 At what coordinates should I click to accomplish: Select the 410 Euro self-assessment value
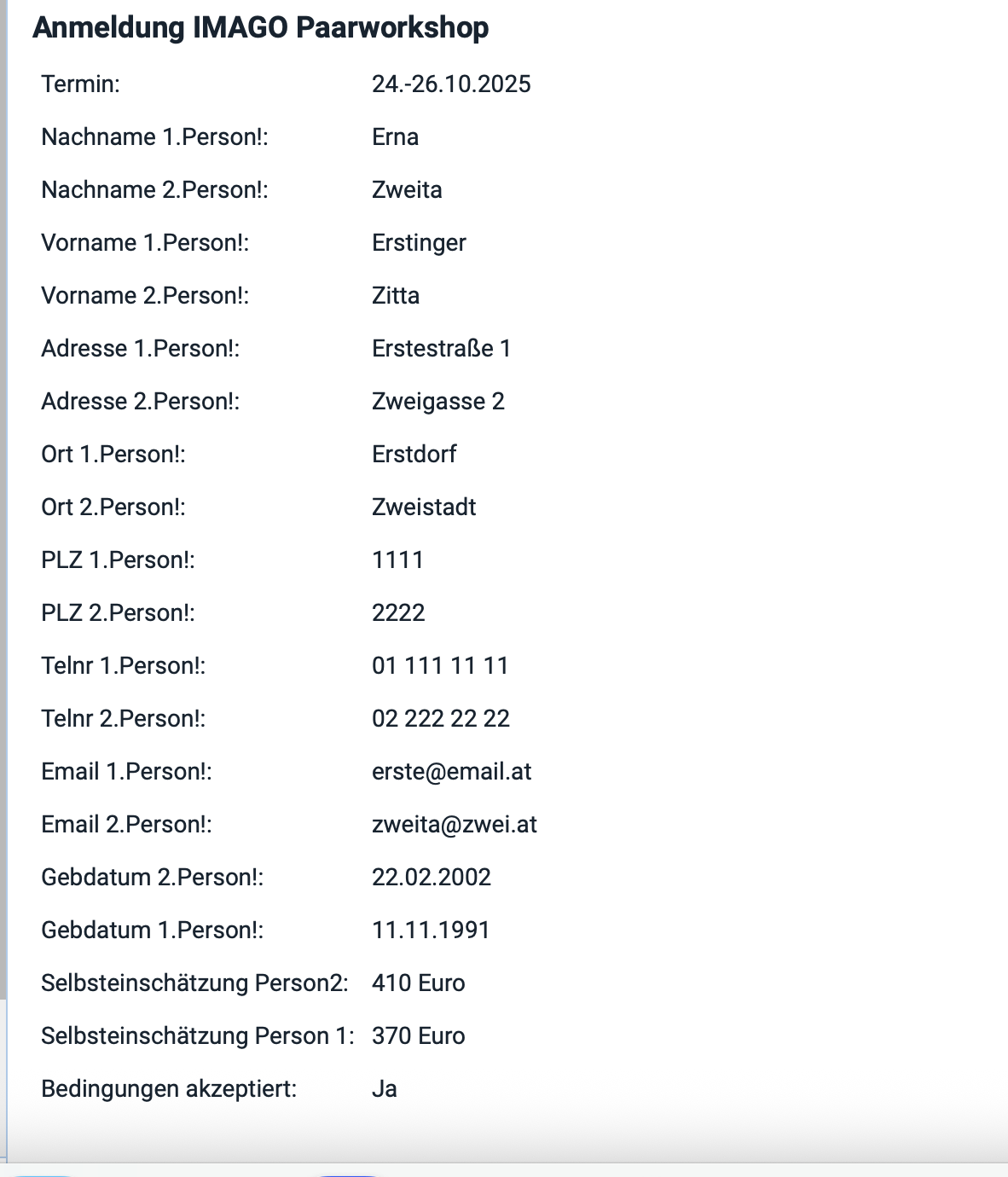pyautogui.click(x=418, y=983)
